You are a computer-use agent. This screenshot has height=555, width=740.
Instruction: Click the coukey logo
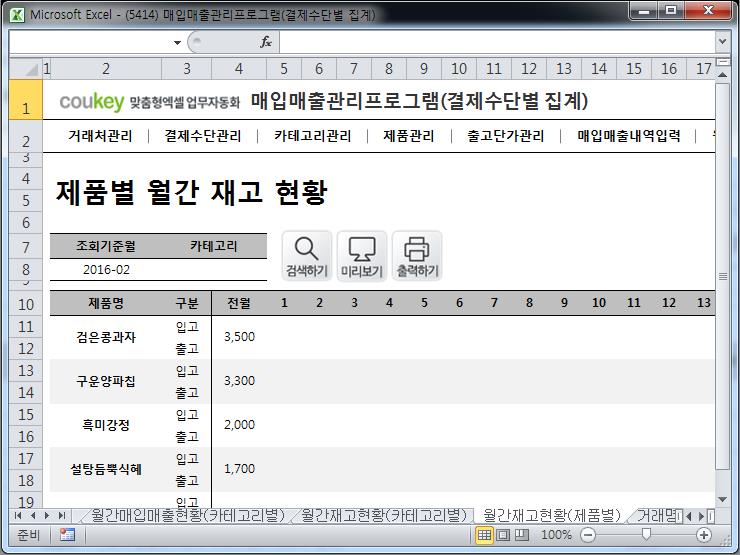pos(92,101)
